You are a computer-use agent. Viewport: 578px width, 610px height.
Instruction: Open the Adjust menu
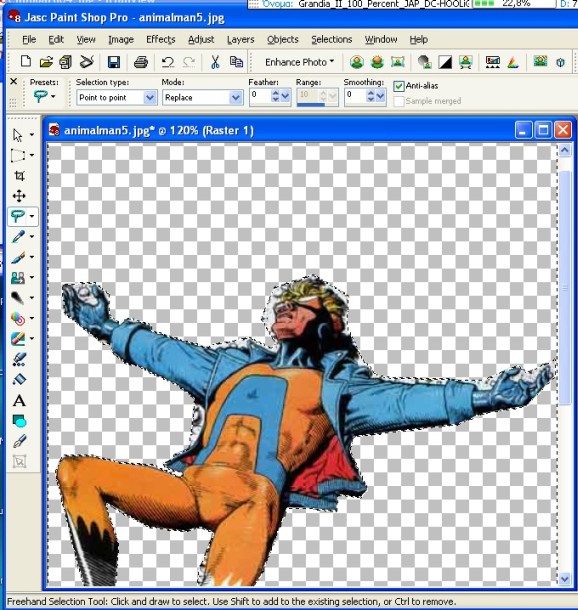[x=201, y=40]
